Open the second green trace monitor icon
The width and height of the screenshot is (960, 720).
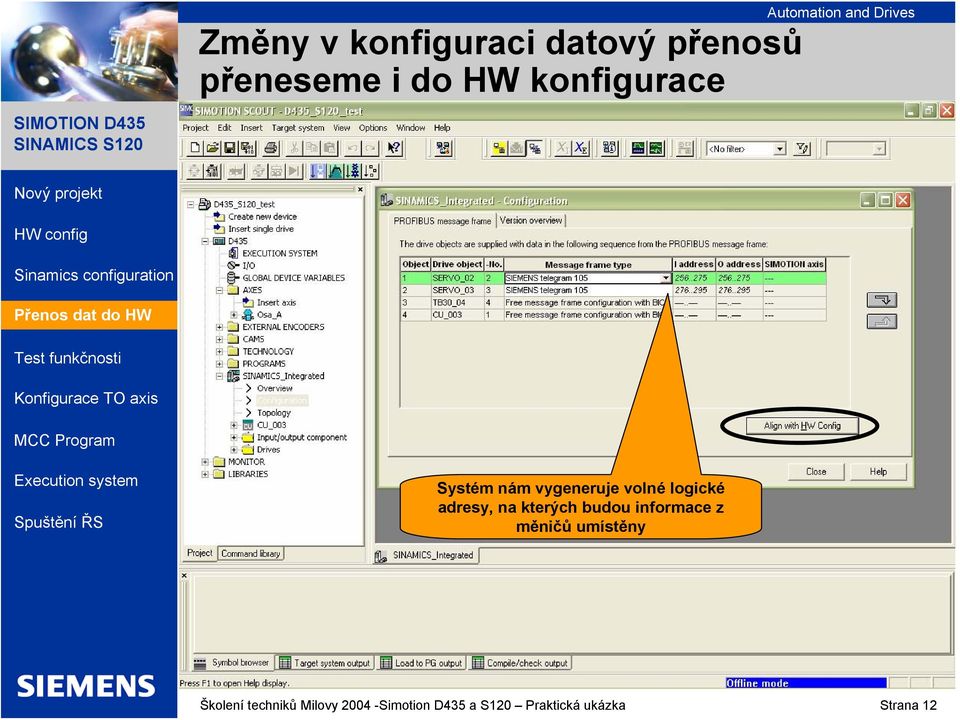click(x=656, y=148)
